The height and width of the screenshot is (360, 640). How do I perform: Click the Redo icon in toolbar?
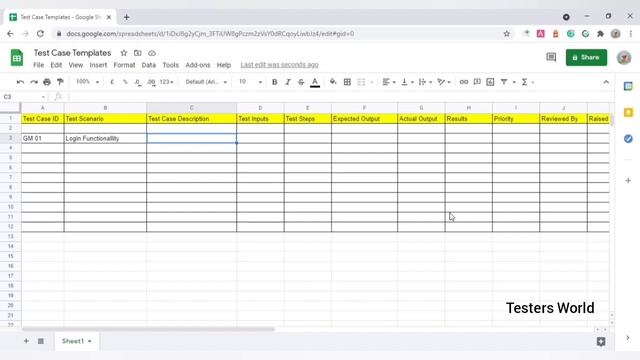(34, 82)
